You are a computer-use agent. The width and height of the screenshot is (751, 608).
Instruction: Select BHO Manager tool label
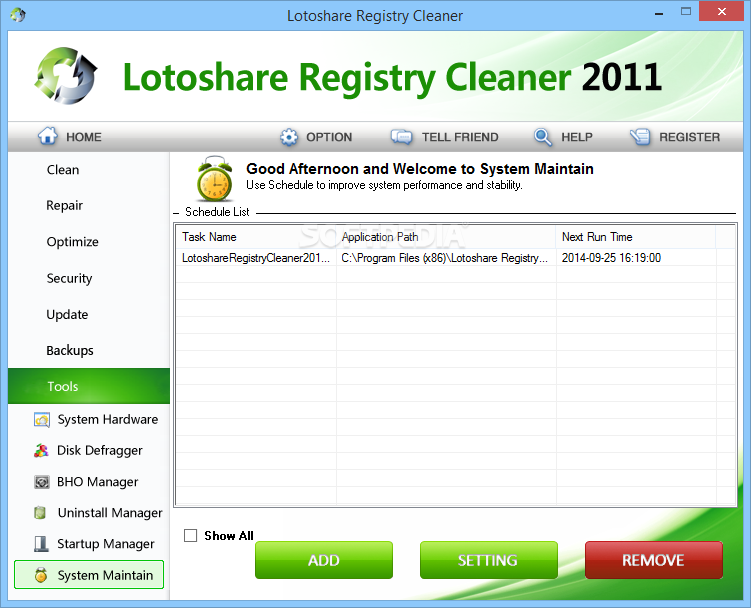[x=98, y=482]
